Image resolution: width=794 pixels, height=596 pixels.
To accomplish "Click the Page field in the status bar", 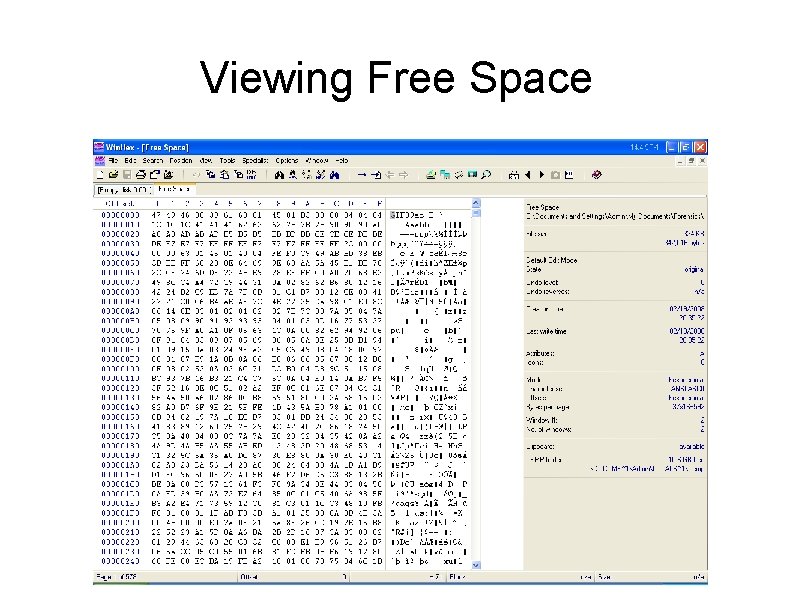I will pos(165,577).
